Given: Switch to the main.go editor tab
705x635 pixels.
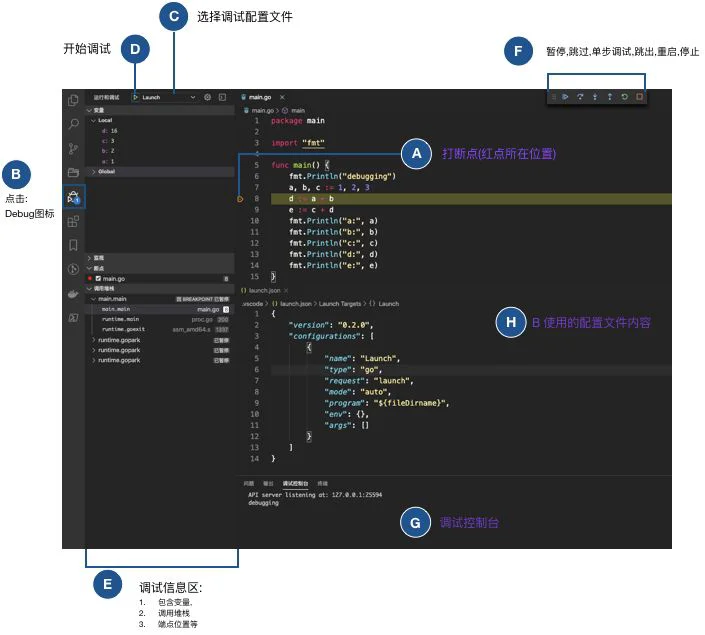Looking at the screenshot, I should click(x=260, y=97).
